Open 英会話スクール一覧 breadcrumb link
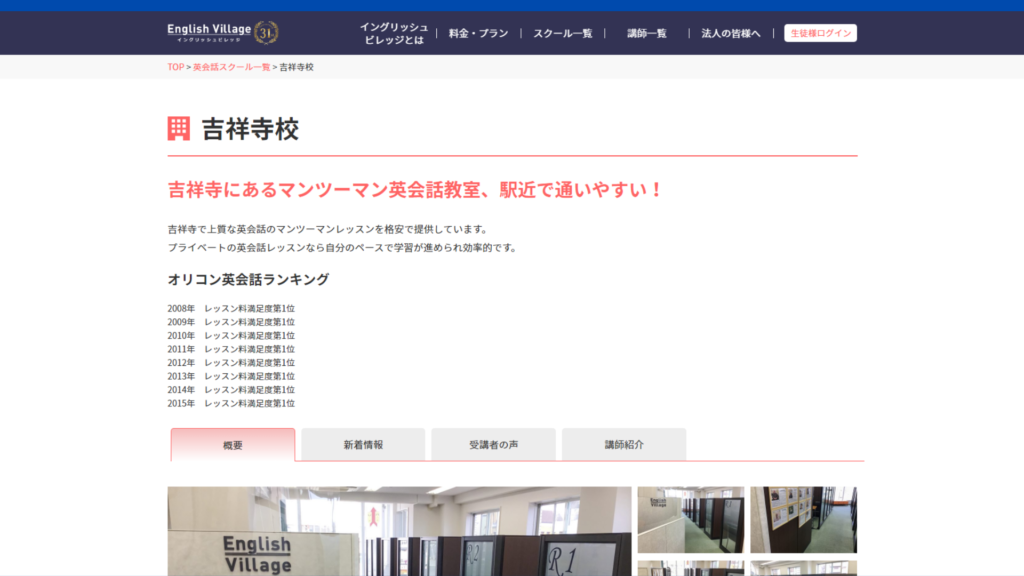Screen dimensions: 1024x576 [x=231, y=67]
